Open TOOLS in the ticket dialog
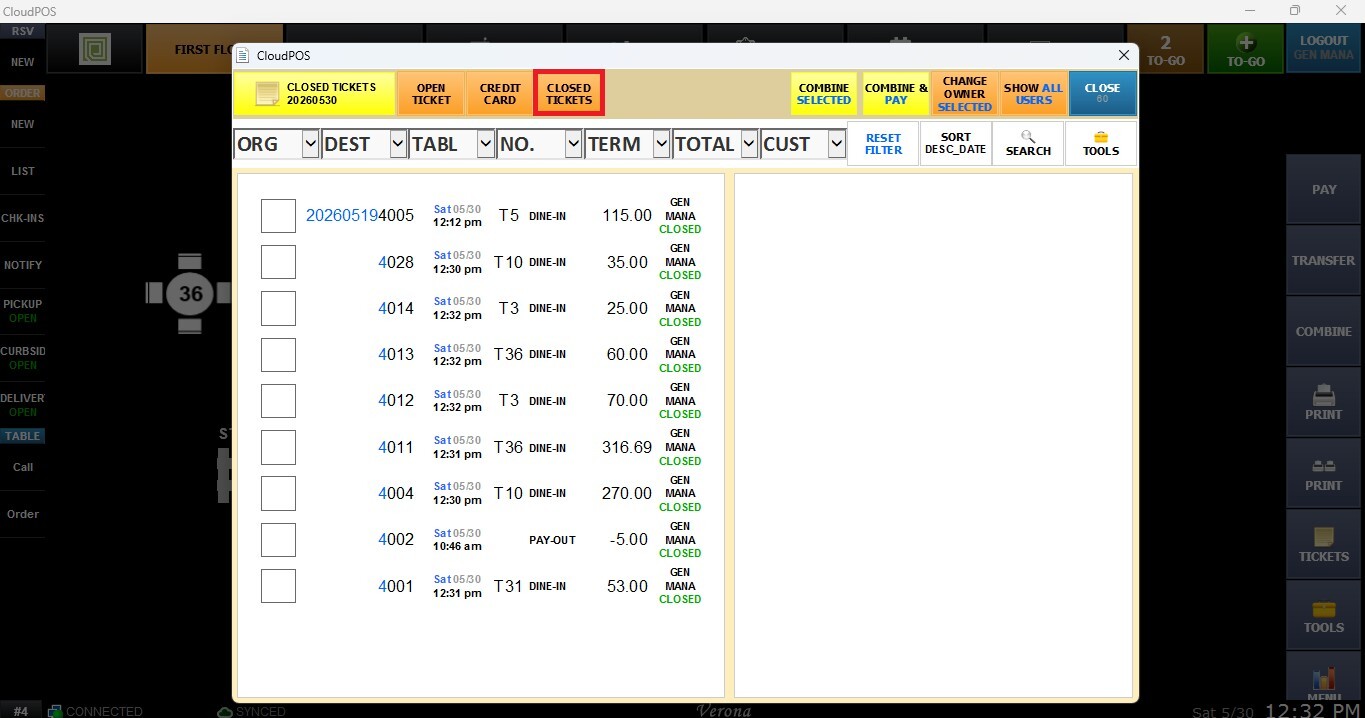Screen dimensions: 1365x718 point(1101,144)
